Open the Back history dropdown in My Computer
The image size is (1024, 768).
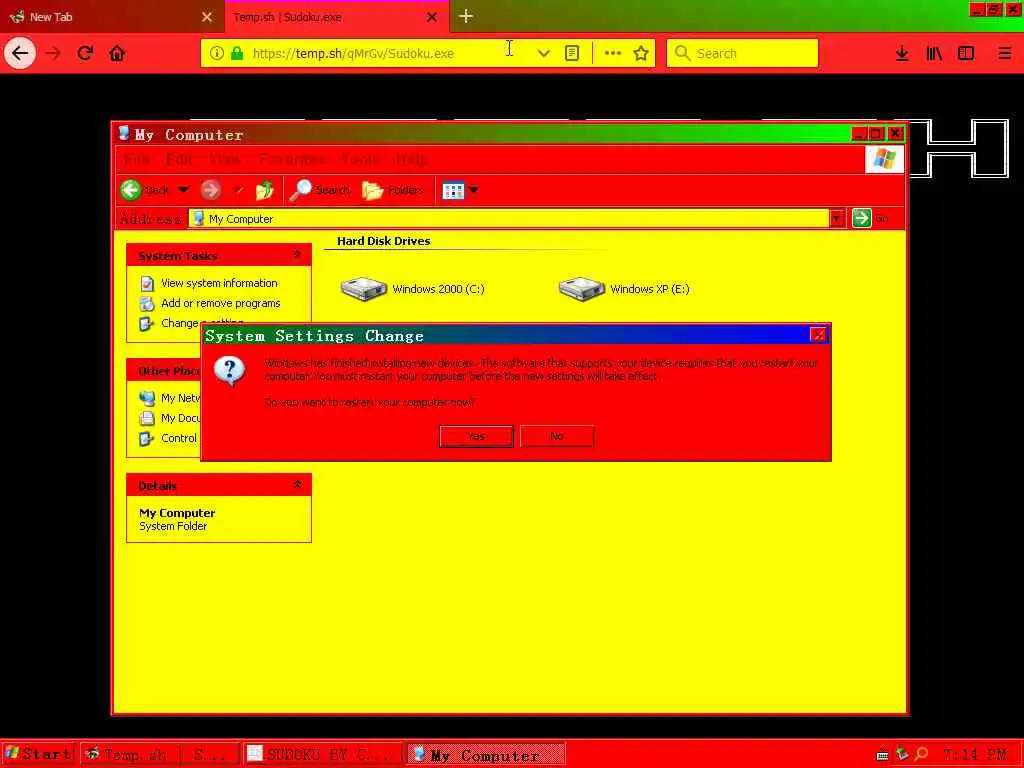point(184,190)
